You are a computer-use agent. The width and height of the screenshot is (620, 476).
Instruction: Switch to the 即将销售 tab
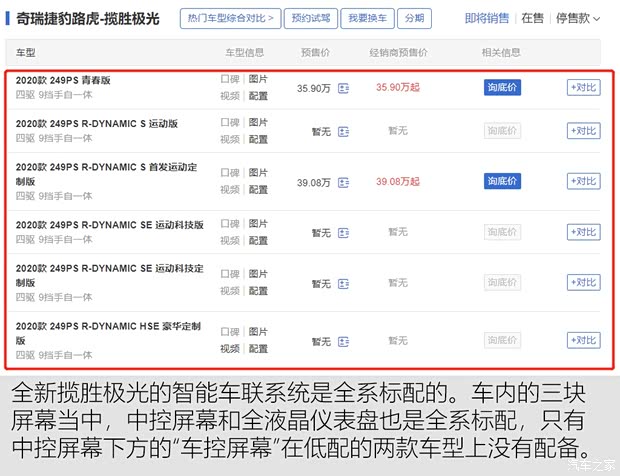487,19
